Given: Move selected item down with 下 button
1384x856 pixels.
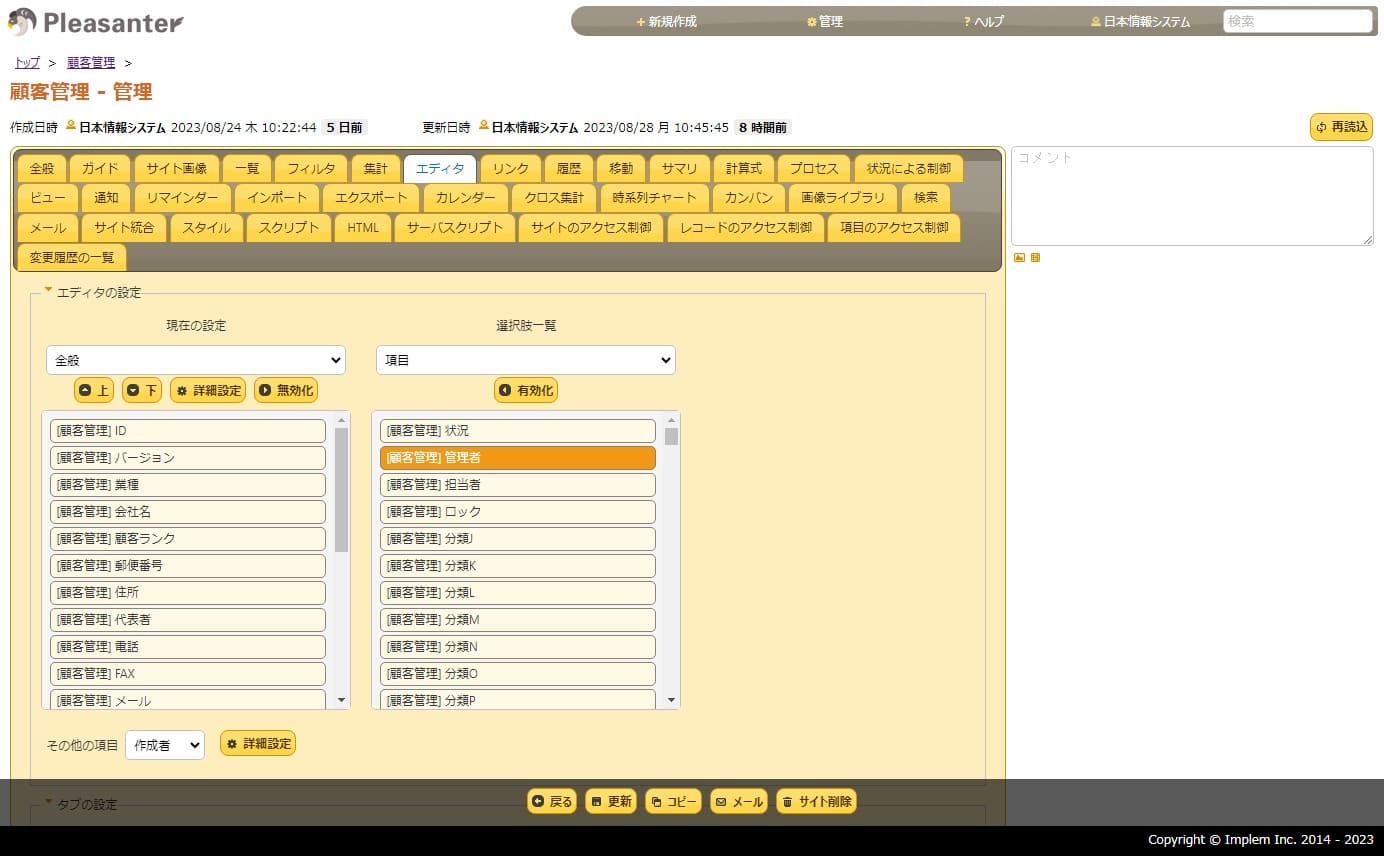Looking at the screenshot, I should 142,390.
